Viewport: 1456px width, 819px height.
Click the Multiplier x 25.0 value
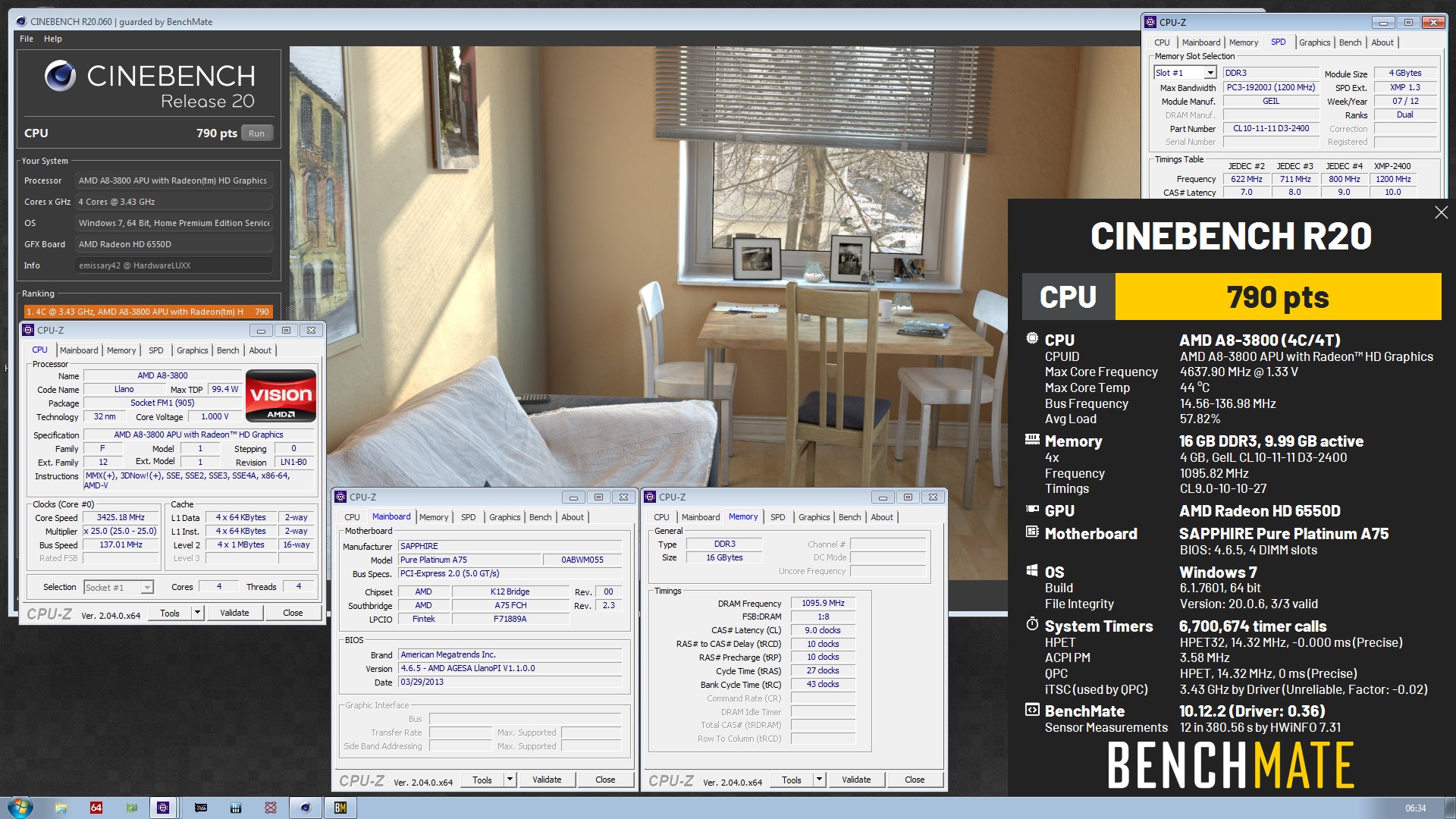pyautogui.click(x=121, y=531)
